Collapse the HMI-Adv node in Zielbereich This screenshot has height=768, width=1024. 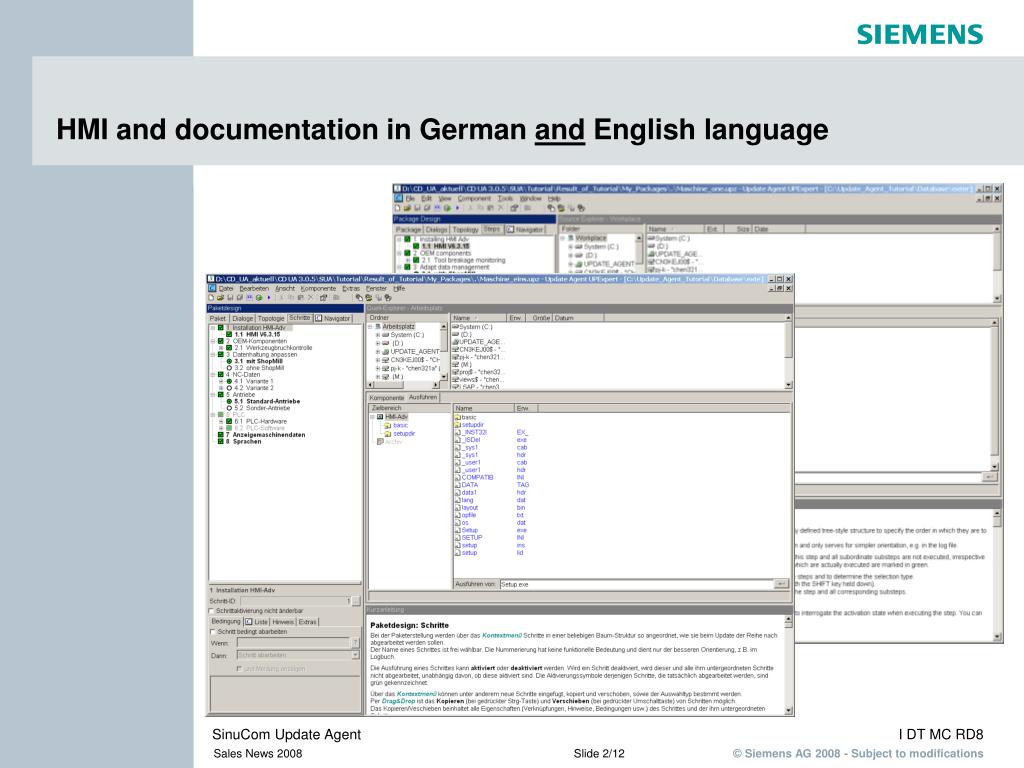[x=372, y=417]
